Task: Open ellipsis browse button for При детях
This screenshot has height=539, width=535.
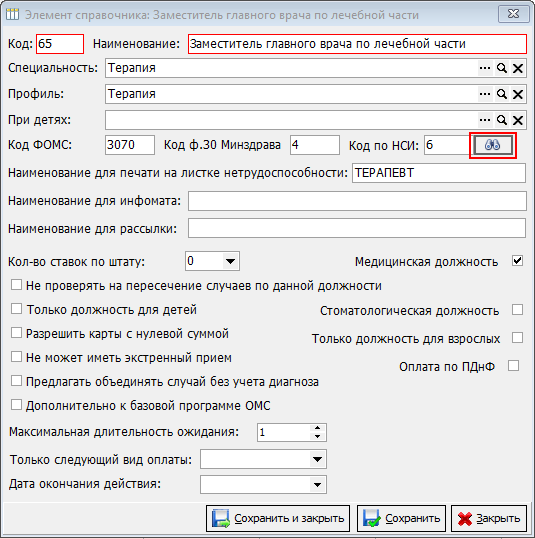Action: (485, 120)
